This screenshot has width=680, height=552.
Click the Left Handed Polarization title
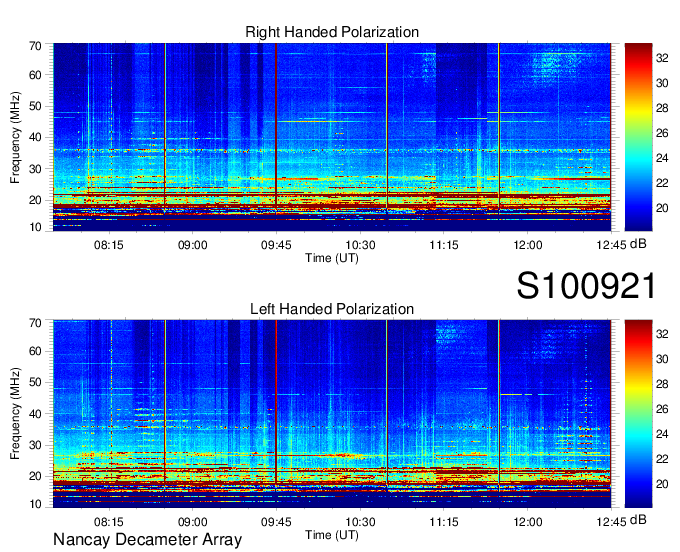332,309
